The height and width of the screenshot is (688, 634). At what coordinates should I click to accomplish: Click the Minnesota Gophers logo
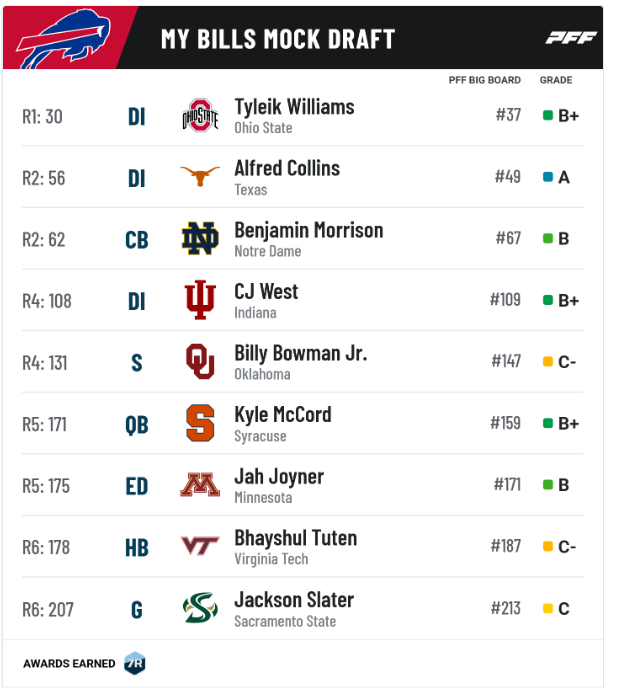pyautogui.click(x=200, y=485)
